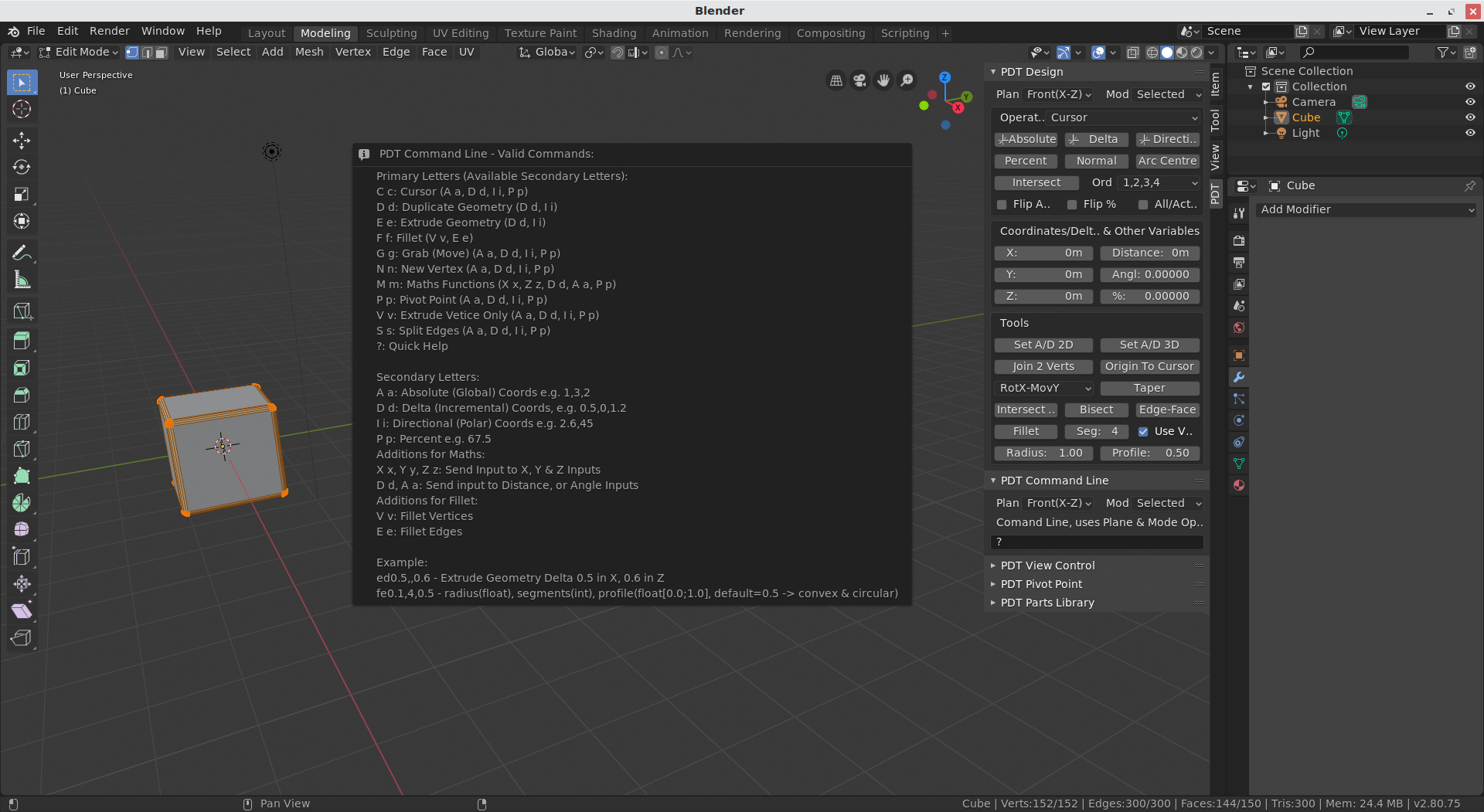Enable face select mode
This screenshot has width=1484, height=812.
pos(161,53)
